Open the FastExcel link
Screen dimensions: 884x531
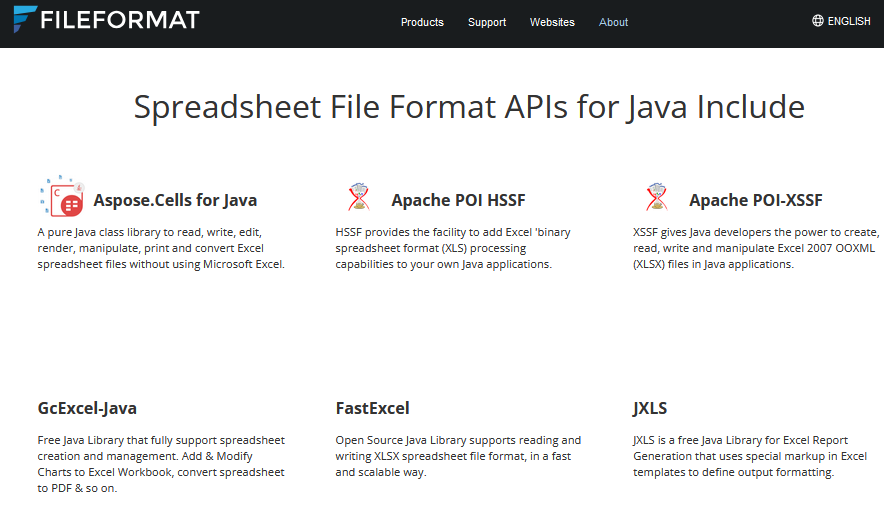pos(372,408)
